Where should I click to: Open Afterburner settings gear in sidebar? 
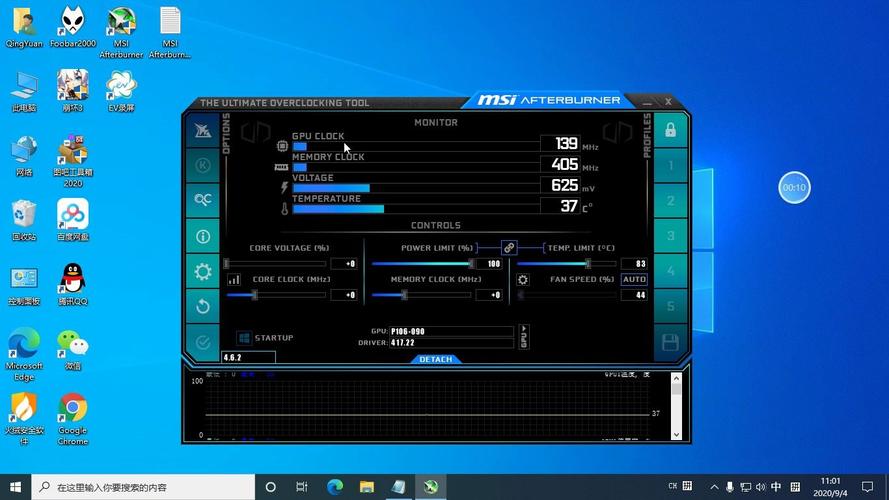[203, 272]
